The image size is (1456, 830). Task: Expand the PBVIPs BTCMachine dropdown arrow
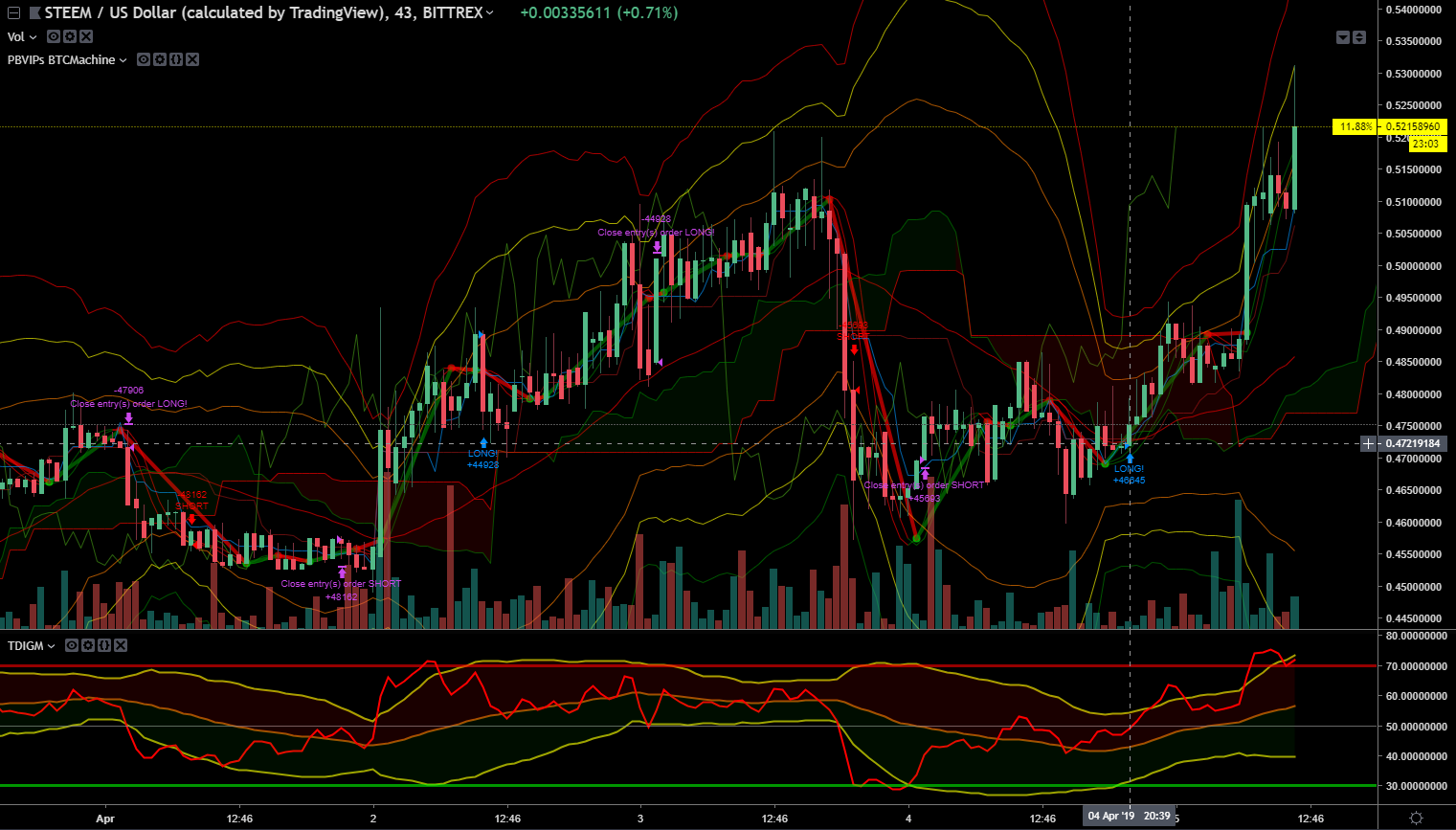click(123, 60)
